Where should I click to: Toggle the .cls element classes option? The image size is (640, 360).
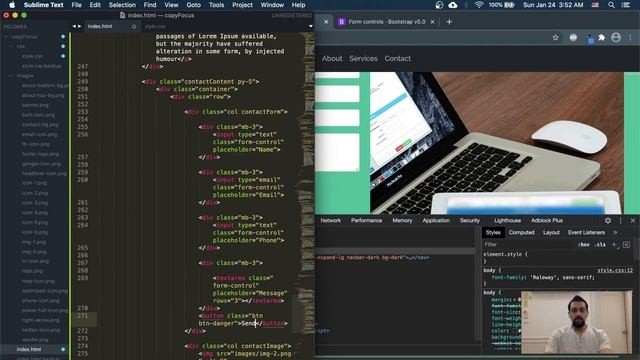pyautogui.click(x=600, y=245)
